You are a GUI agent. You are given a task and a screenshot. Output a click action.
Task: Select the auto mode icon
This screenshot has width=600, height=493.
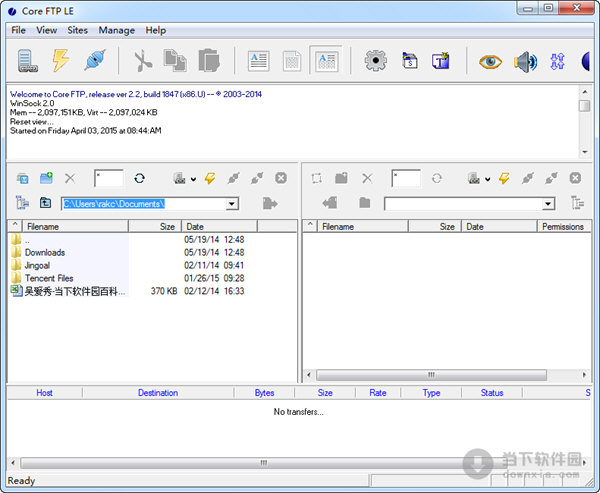coord(326,60)
